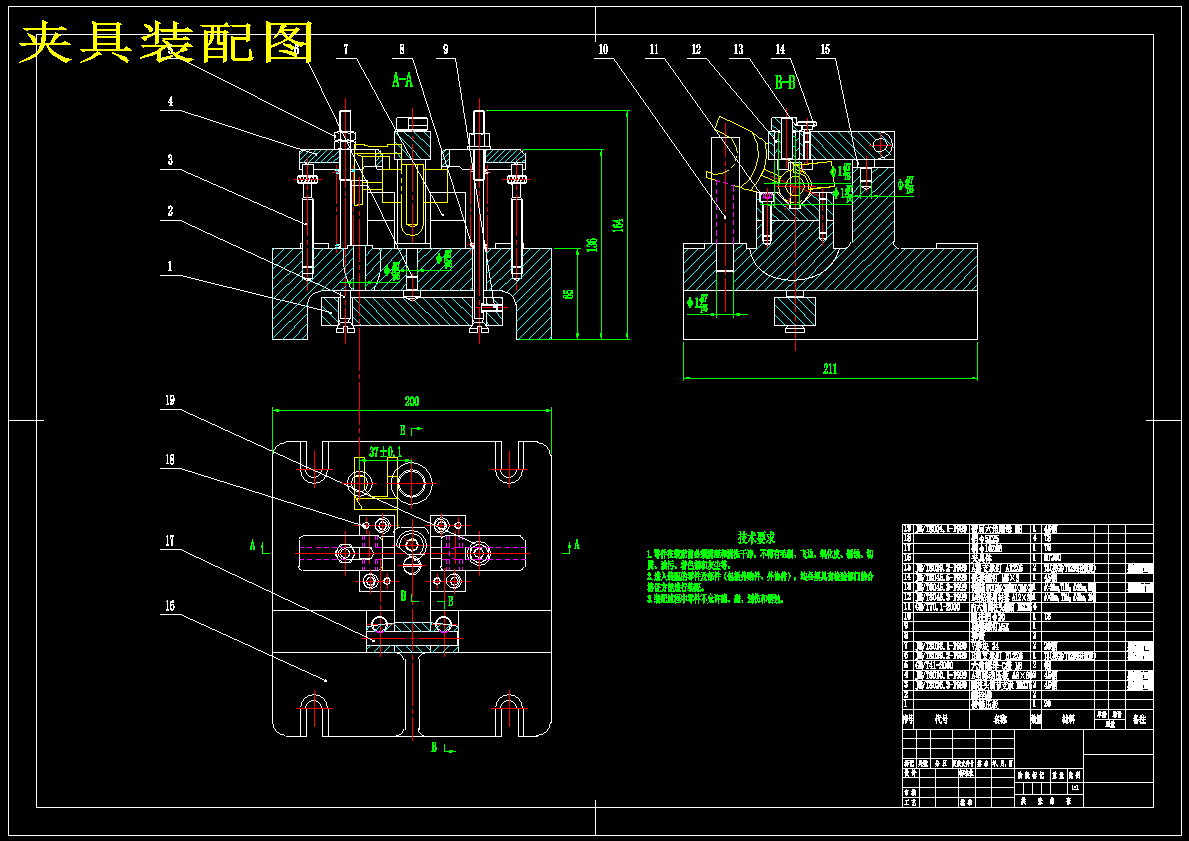Select the green B-B section view label
Screen dimensions: 1189x841
click(785, 83)
